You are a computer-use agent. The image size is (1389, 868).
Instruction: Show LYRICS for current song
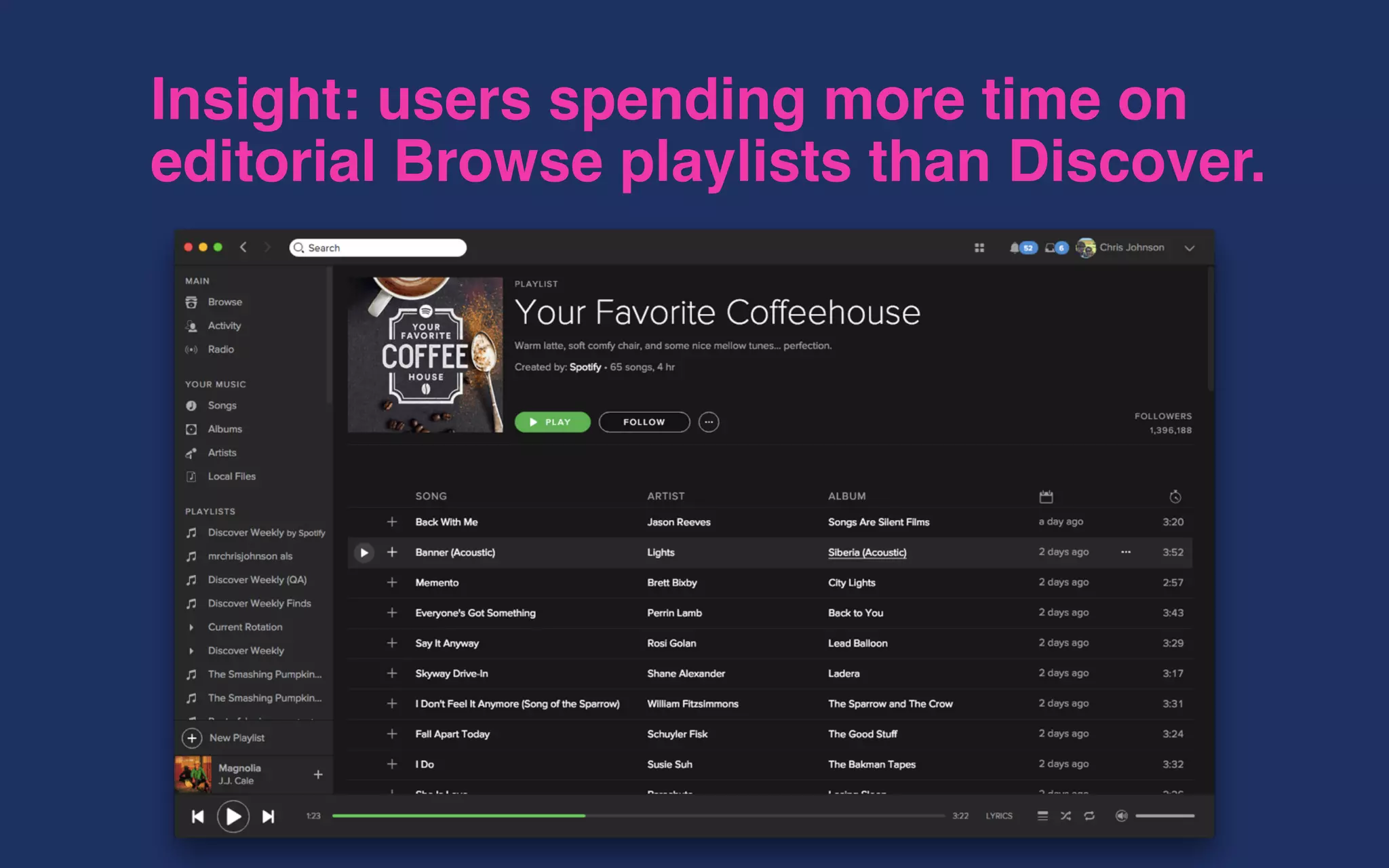tap(999, 816)
